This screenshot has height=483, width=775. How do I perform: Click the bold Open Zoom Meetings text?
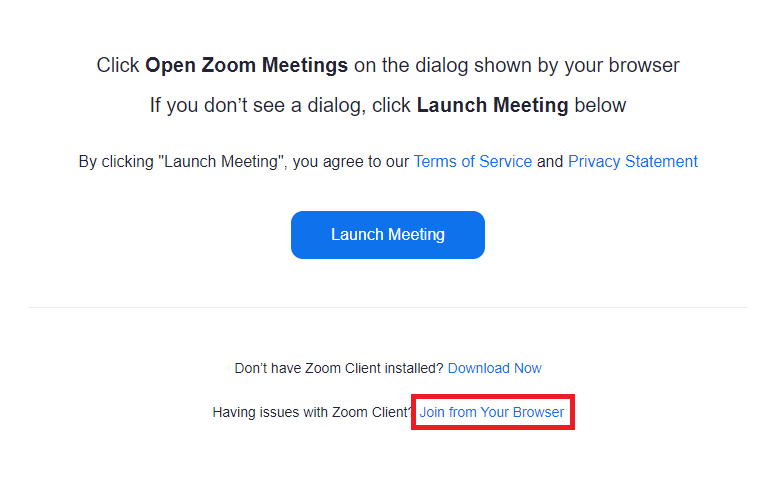(x=246, y=66)
